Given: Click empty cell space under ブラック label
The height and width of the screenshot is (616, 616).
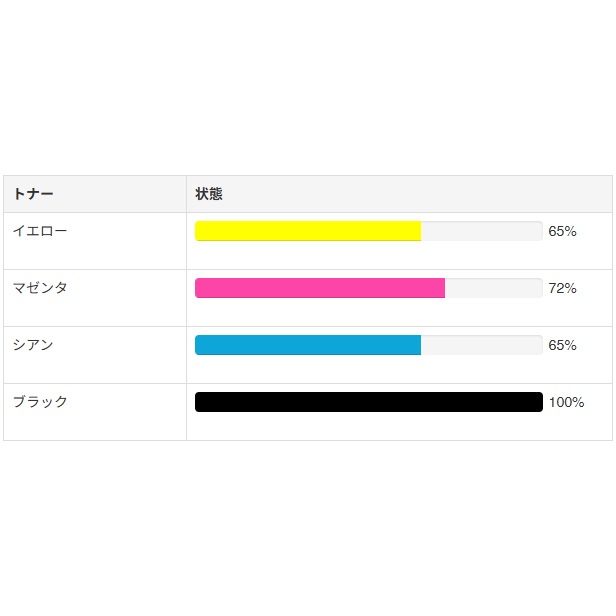Looking at the screenshot, I should coord(95,426).
